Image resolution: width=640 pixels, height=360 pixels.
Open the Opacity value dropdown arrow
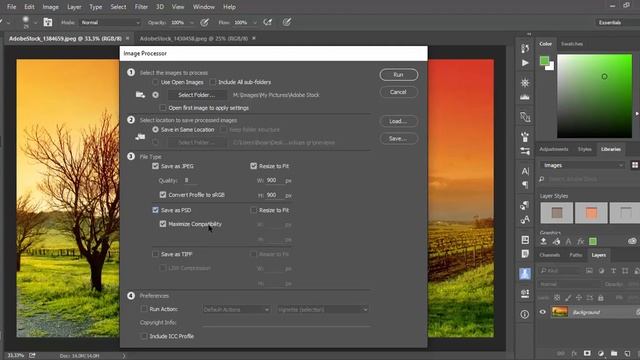[191, 22]
